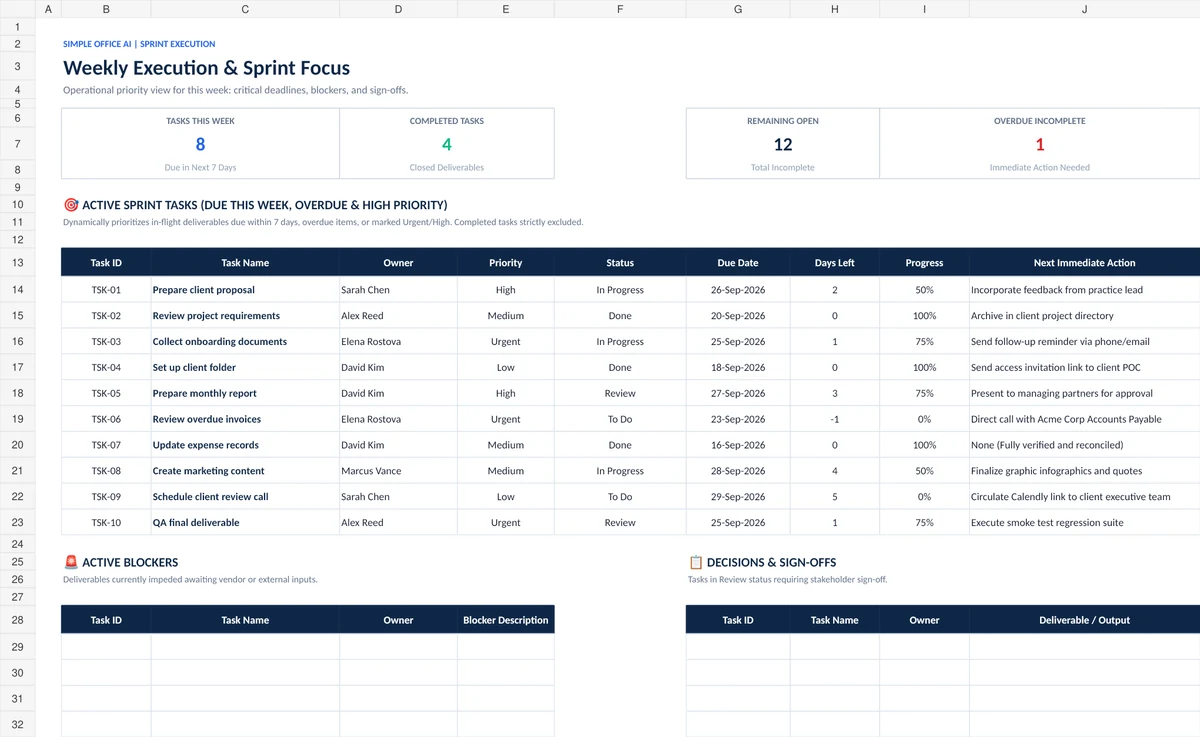Click the 'Days Left' column header
This screenshot has height=737, width=1200.
(835, 263)
